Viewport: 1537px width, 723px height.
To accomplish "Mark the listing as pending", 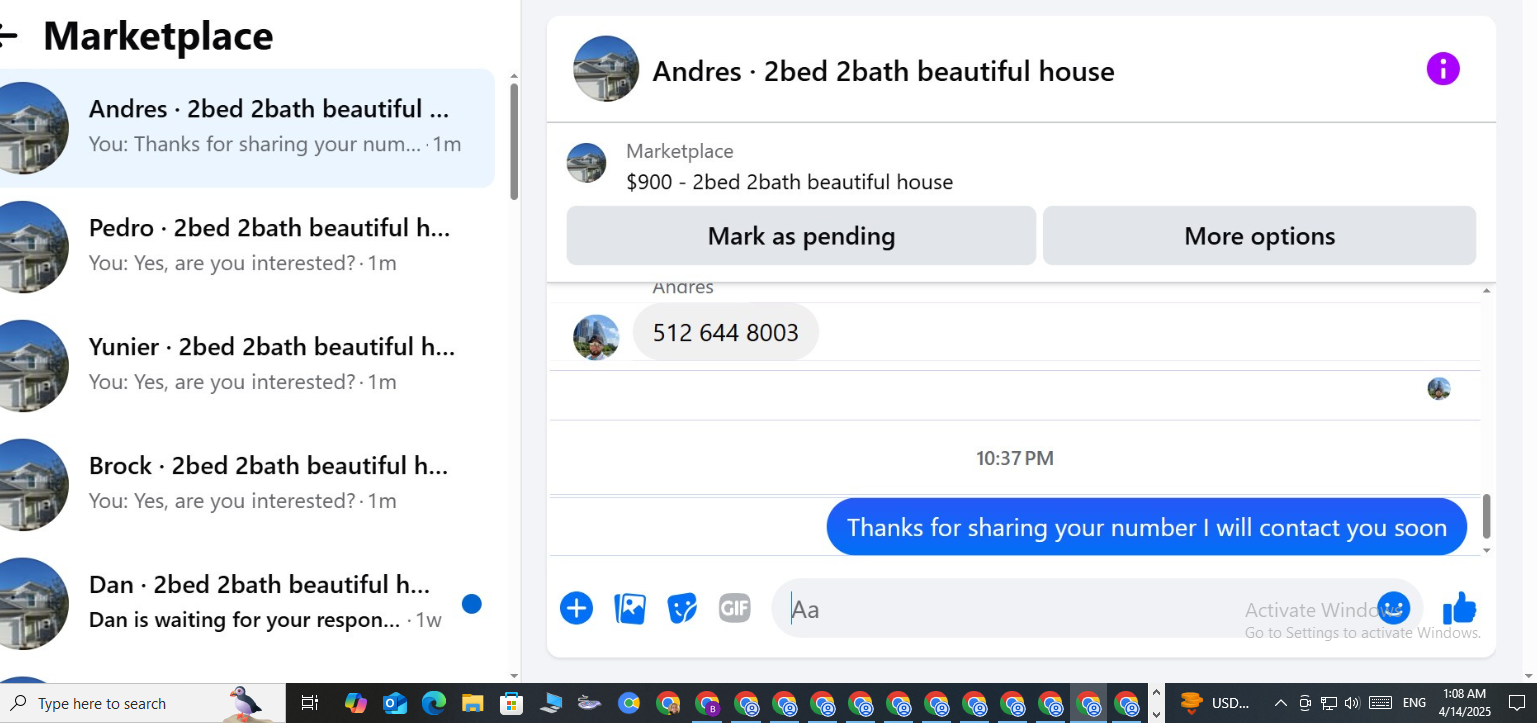I will click(801, 236).
